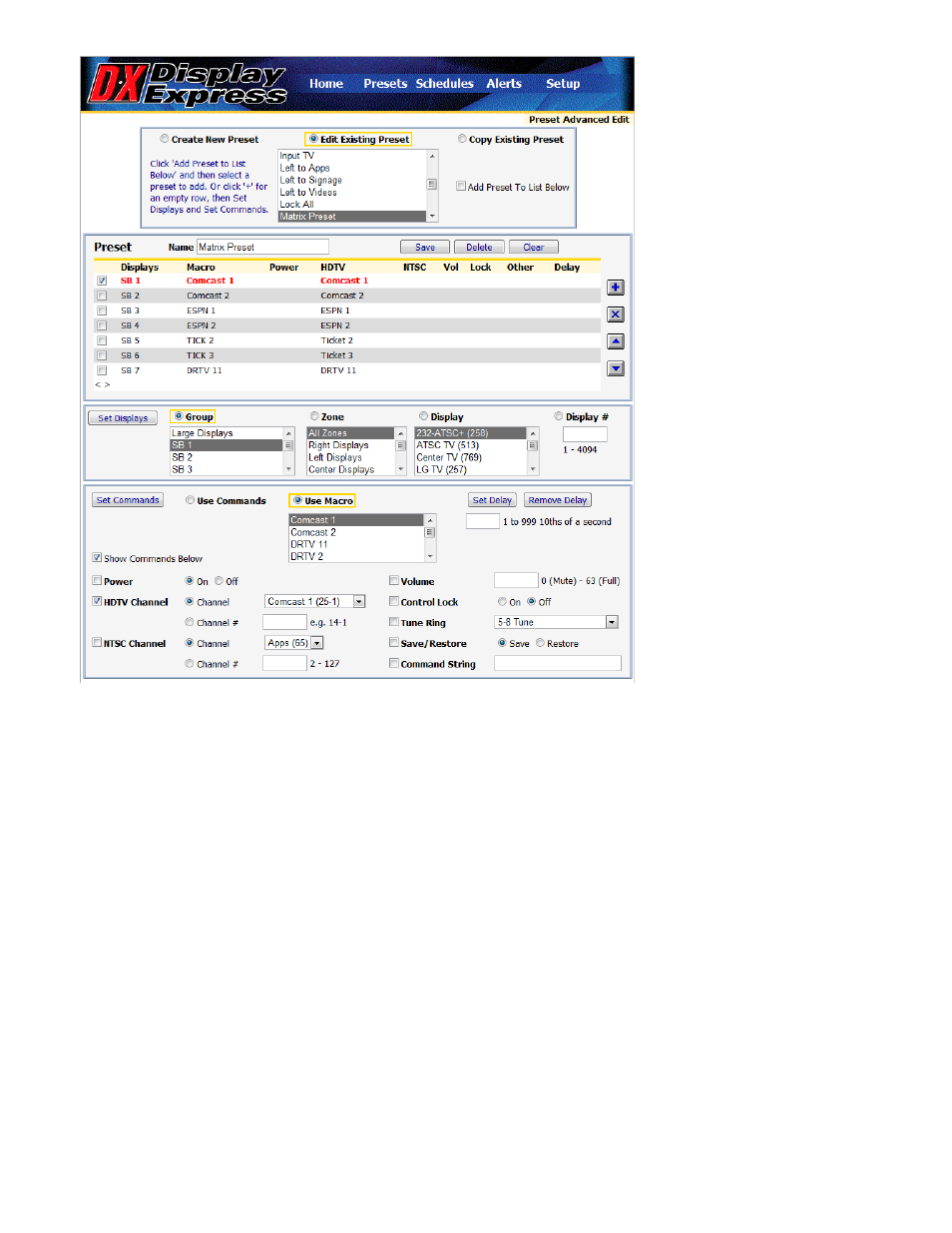The height and width of the screenshot is (1233, 952).
Task: Select Large Displays in the Group list
Action: point(227,433)
